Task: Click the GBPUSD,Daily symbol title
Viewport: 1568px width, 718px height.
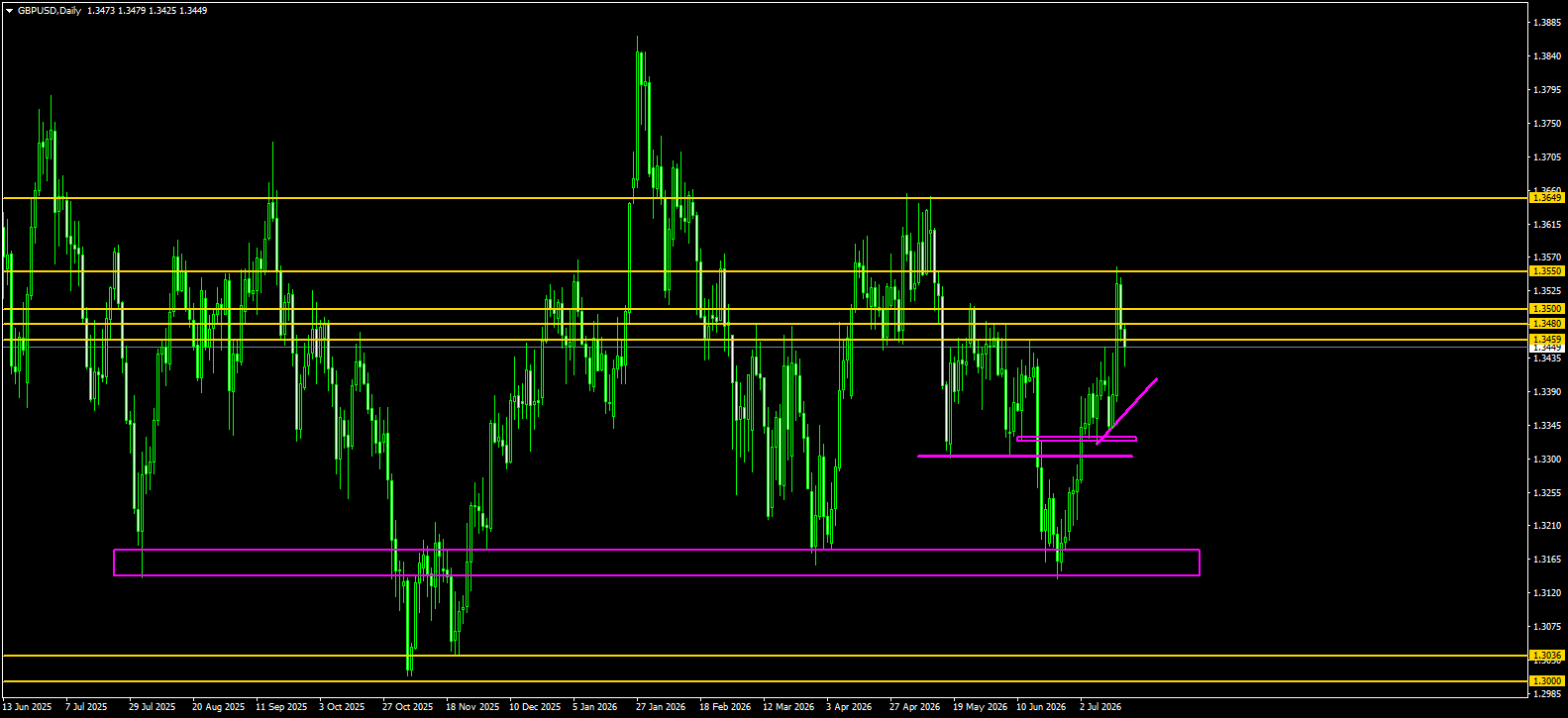Action: 50,11
